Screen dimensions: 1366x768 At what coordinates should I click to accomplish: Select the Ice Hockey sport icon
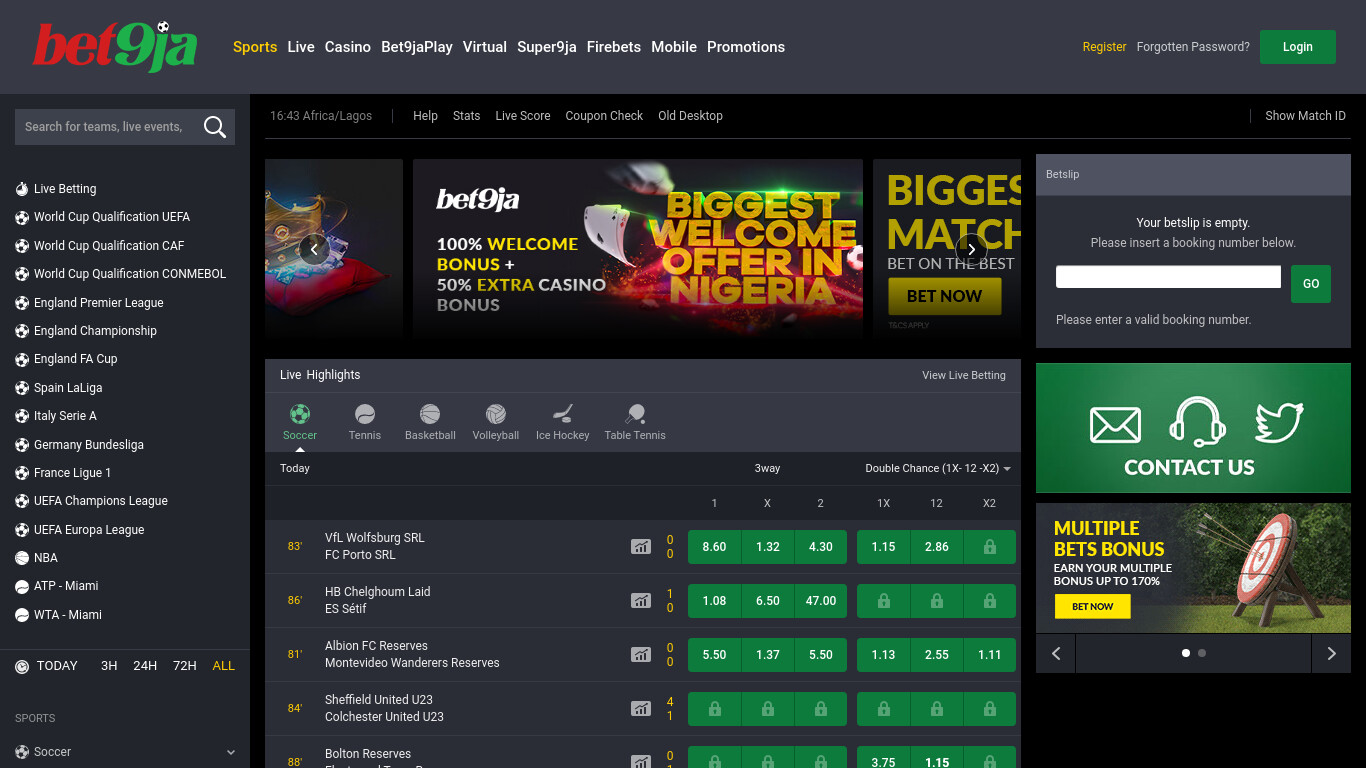[x=563, y=414]
